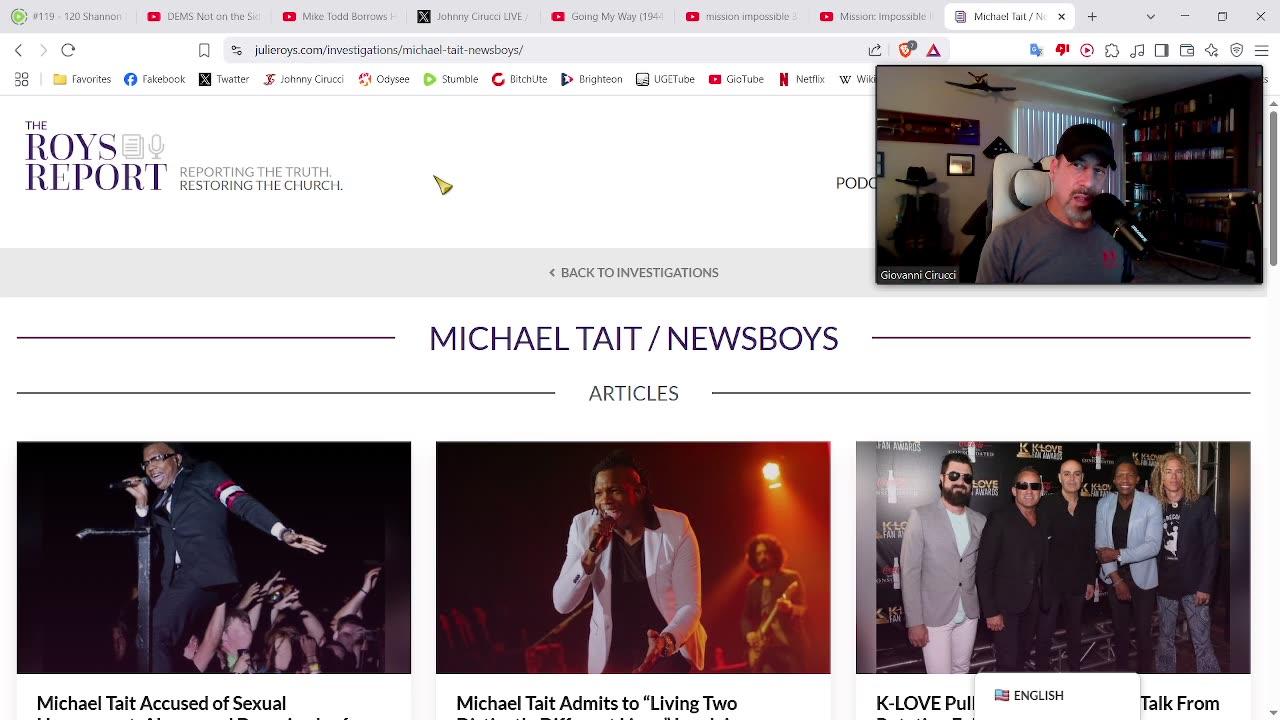Open the Twatter bookmark
This screenshot has width=1280, height=720.
tap(223, 79)
